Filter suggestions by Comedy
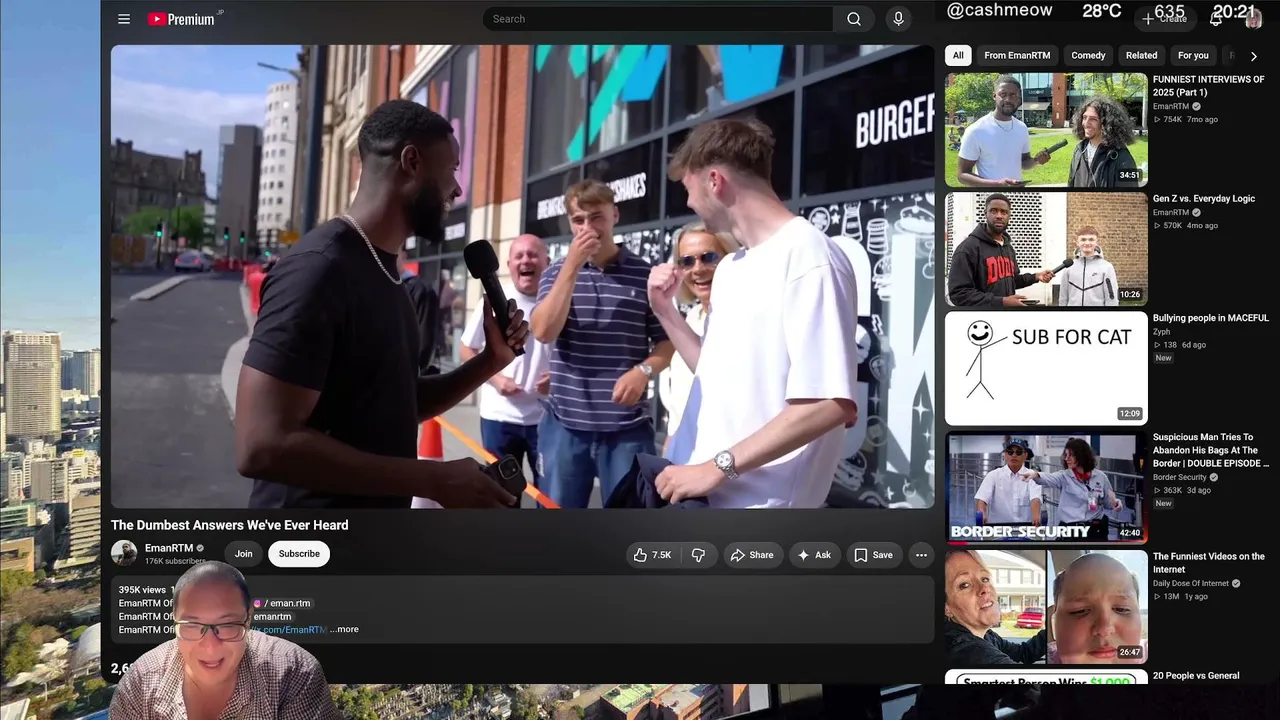The image size is (1280, 720). click(1088, 56)
